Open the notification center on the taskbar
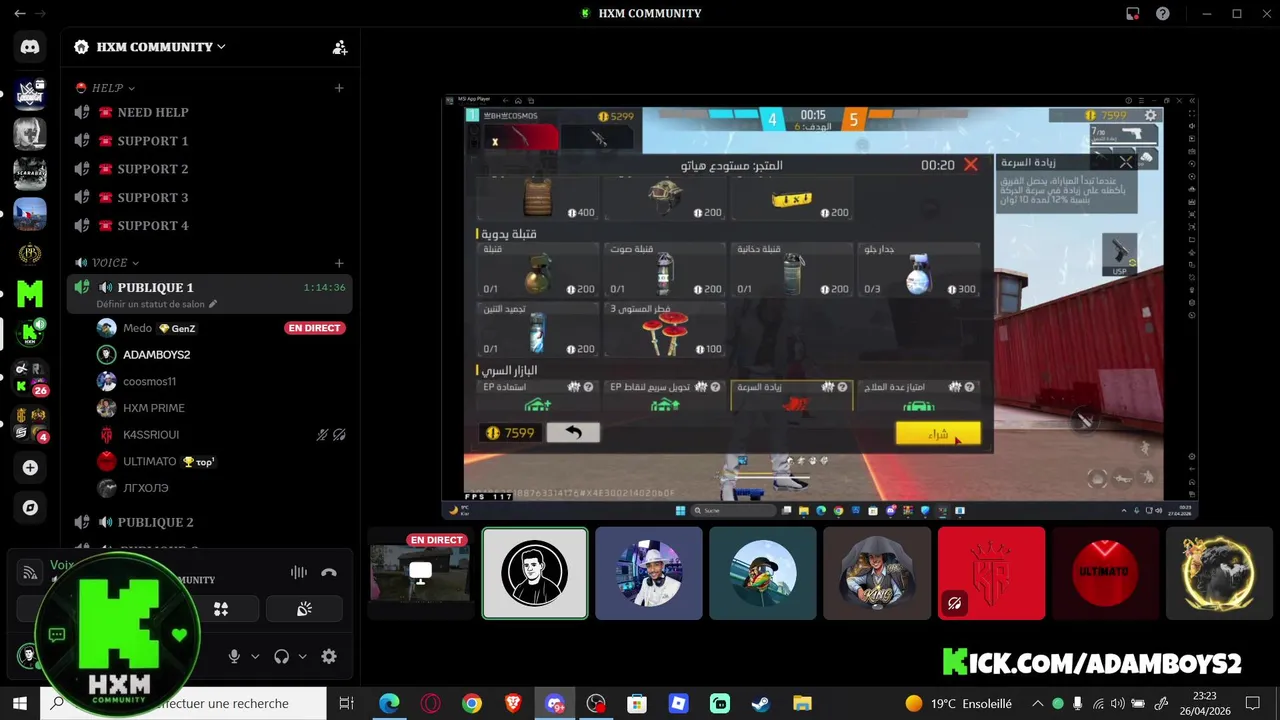 1253,704
